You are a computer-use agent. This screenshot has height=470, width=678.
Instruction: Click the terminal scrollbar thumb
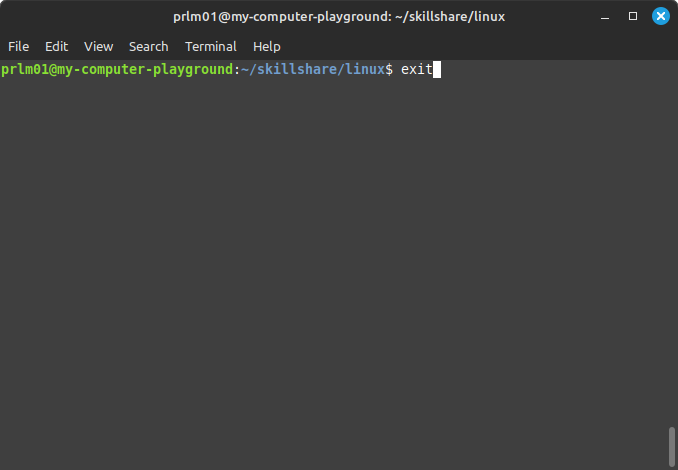(672, 447)
